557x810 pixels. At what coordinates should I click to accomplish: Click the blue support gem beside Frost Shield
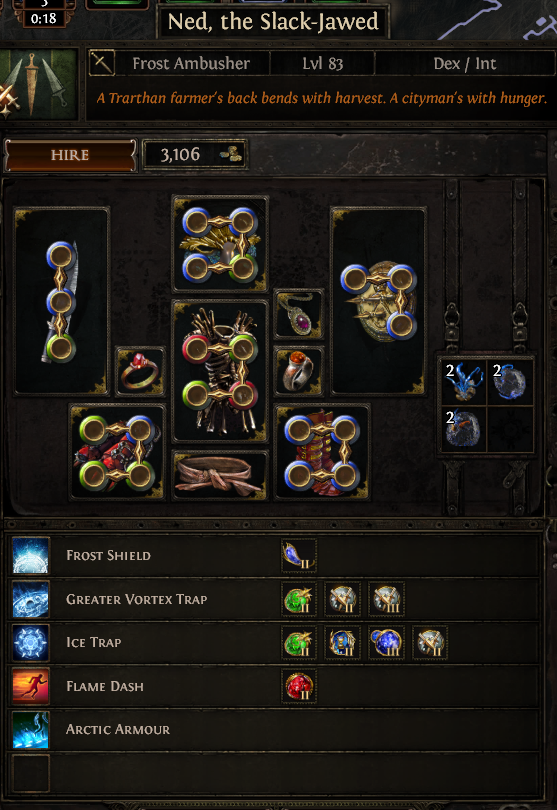pyautogui.click(x=299, y=555)
